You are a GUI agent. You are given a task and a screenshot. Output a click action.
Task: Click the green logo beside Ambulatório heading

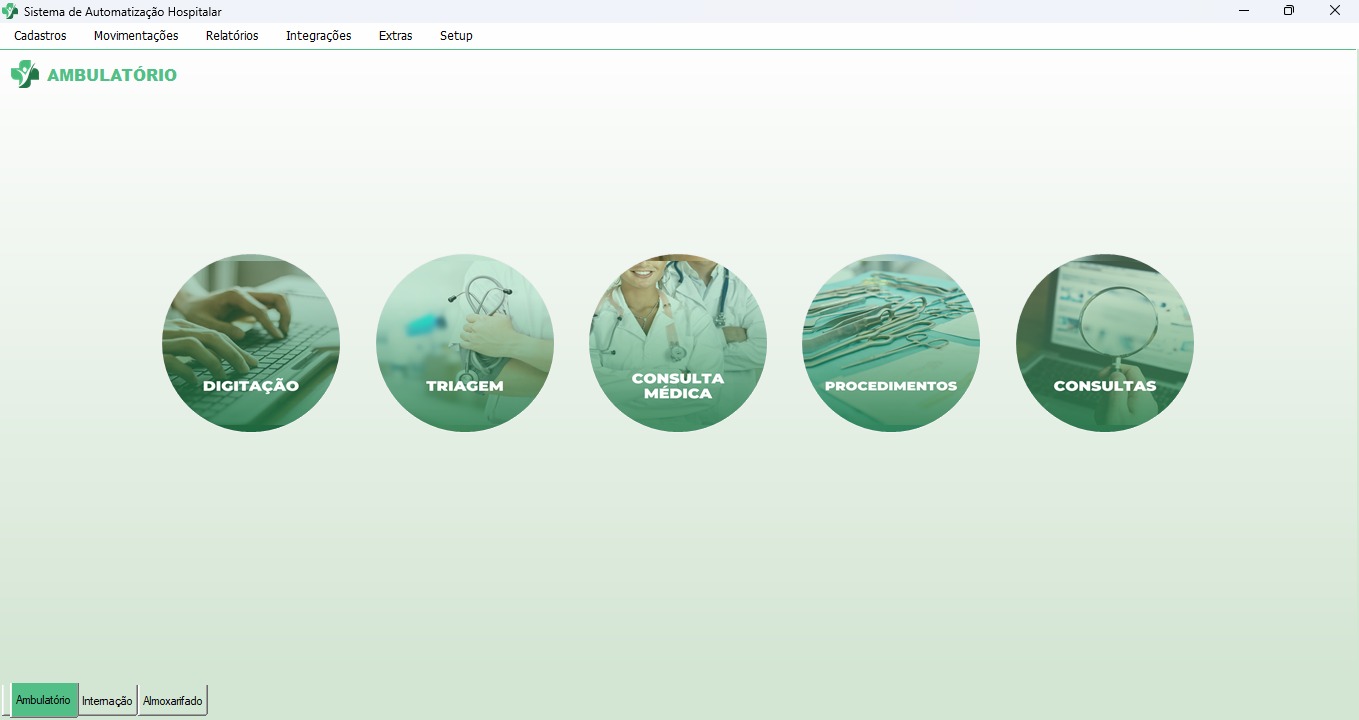click(x=25, y=75)
